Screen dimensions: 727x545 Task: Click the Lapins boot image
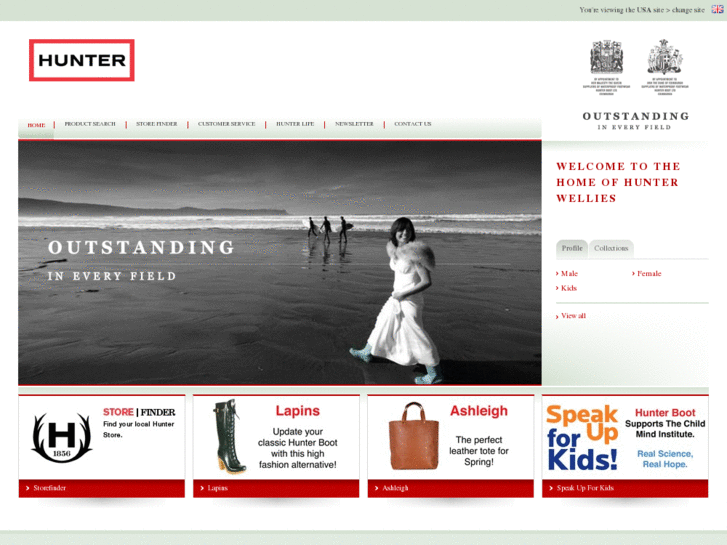[x=229, y=436]
